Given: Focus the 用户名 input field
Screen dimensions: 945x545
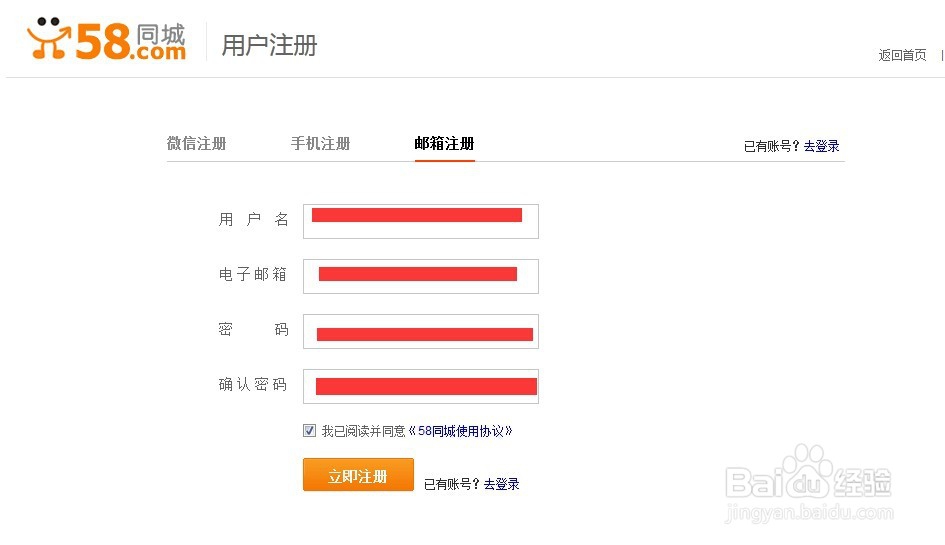Looking at the screenshot, I should click(421, 221).
